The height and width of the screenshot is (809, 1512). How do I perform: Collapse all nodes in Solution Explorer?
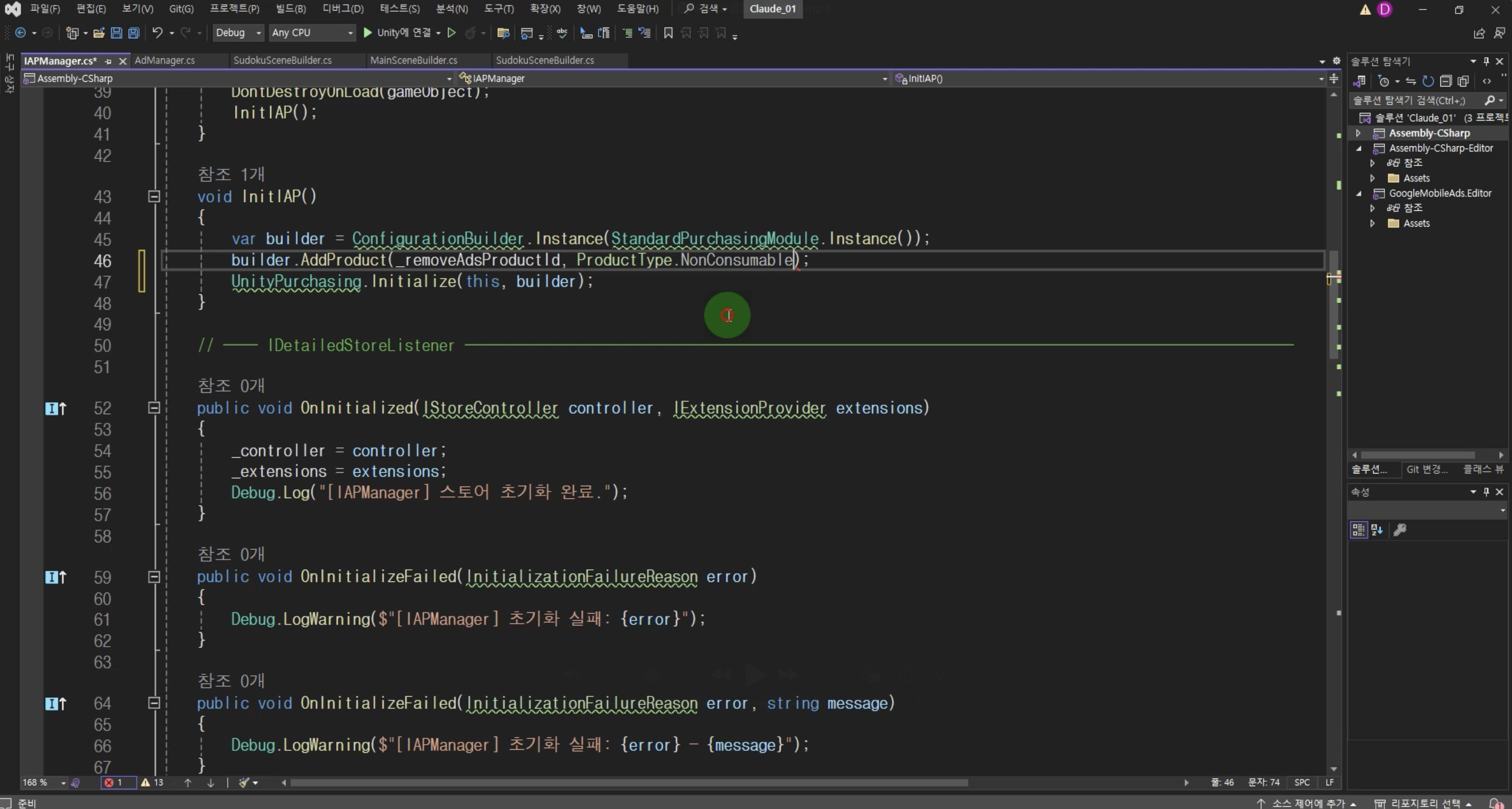1446,81
